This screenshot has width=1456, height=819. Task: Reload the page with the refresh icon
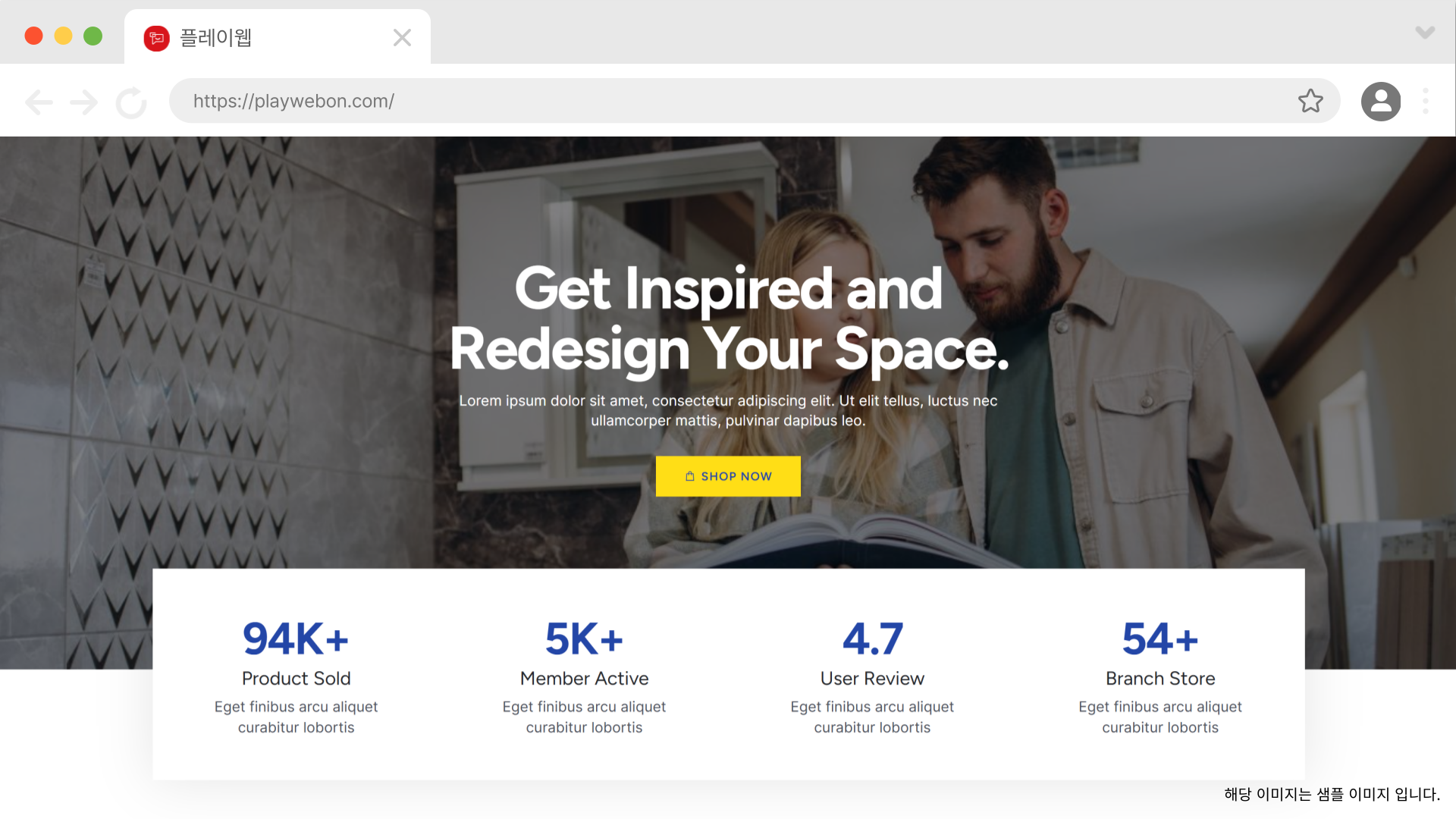131,102
